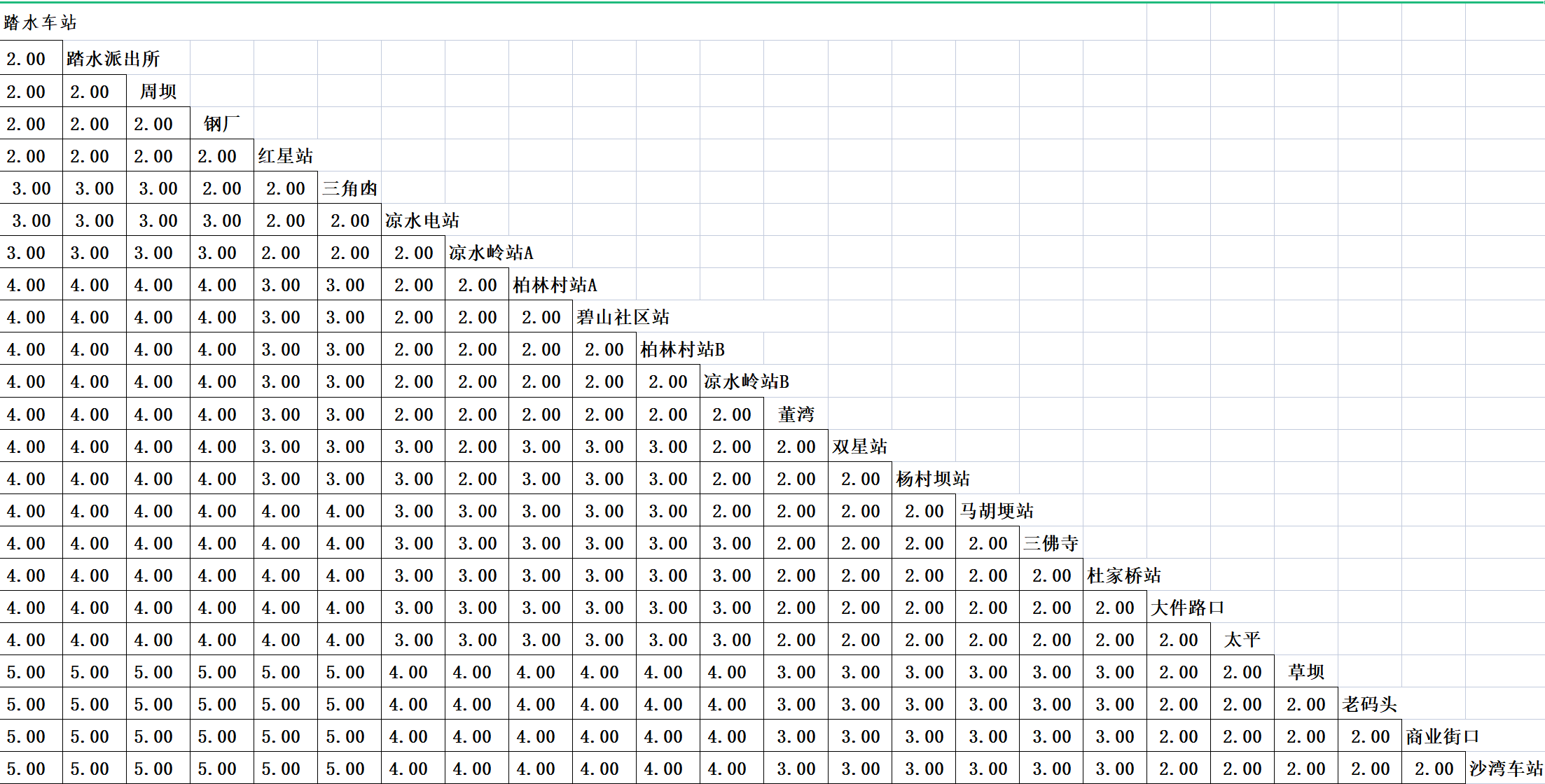Click the 凉水岭站B cell
The height and width of the screenshot is (784, 1545).
747,381
